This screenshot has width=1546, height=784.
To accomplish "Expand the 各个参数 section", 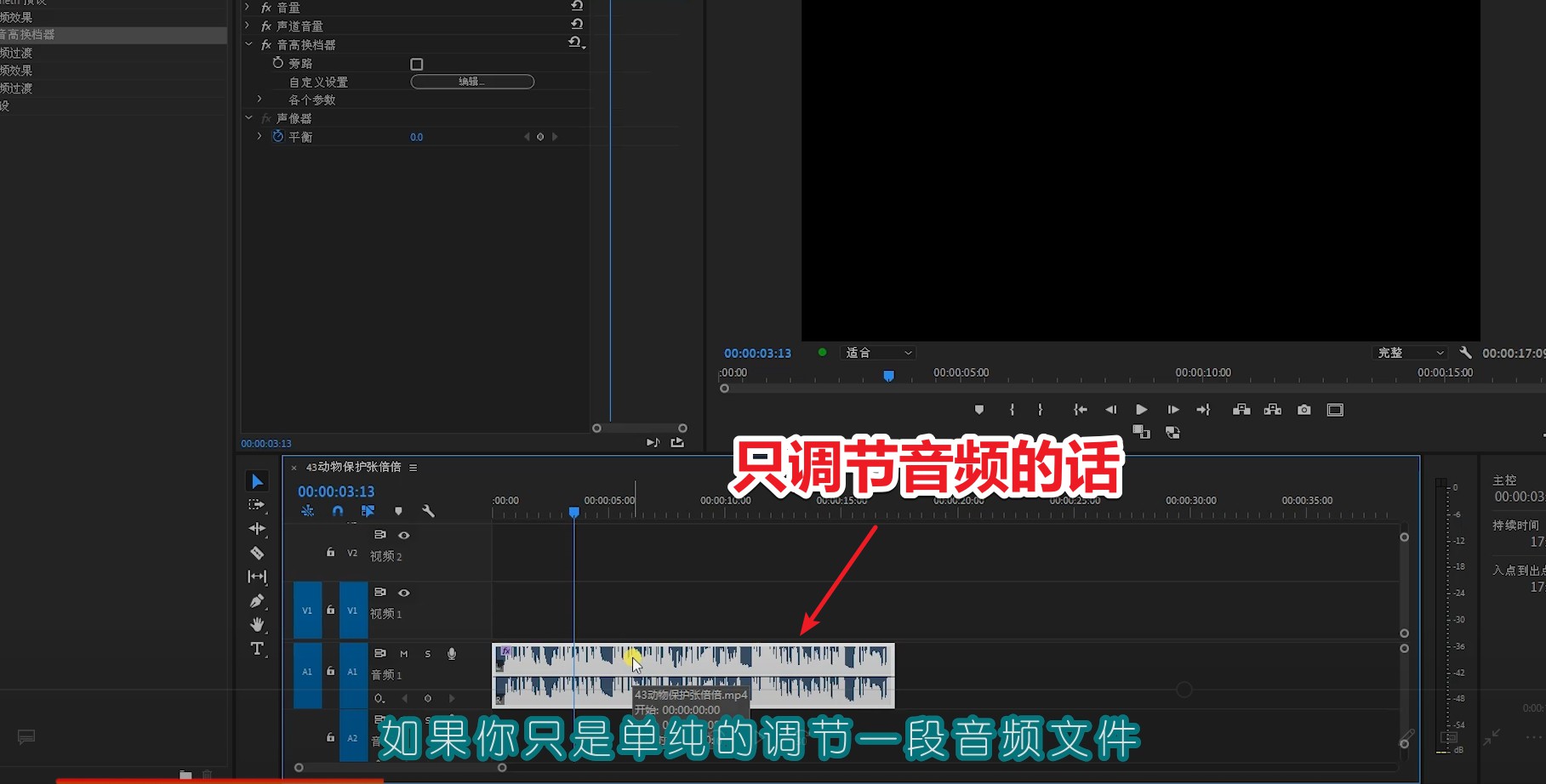I will click(260, 99).
